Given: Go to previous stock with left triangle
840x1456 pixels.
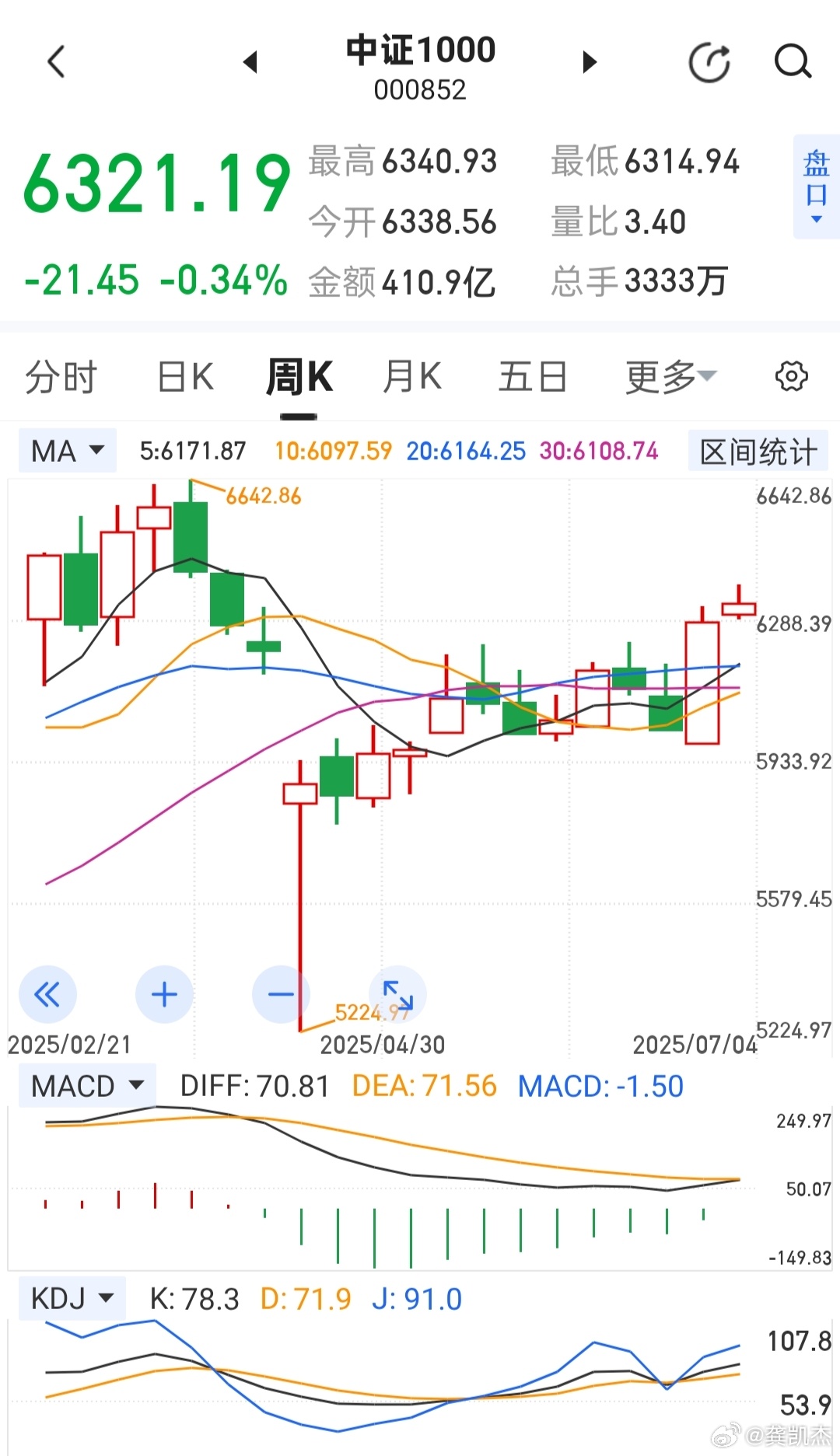Looking at the screenshot, I should [250, 61].
